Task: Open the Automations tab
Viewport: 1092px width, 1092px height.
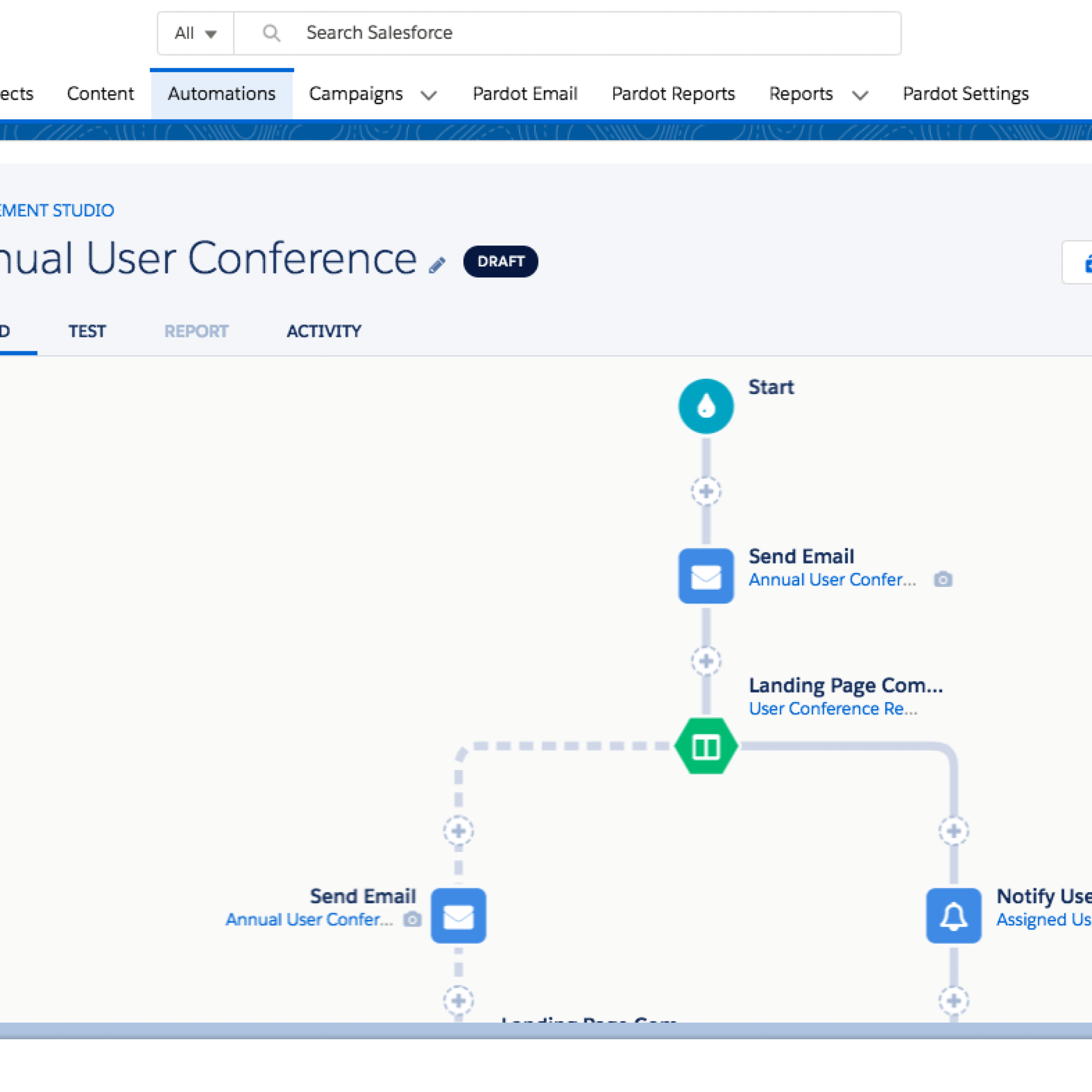Action: coord(222,94)
